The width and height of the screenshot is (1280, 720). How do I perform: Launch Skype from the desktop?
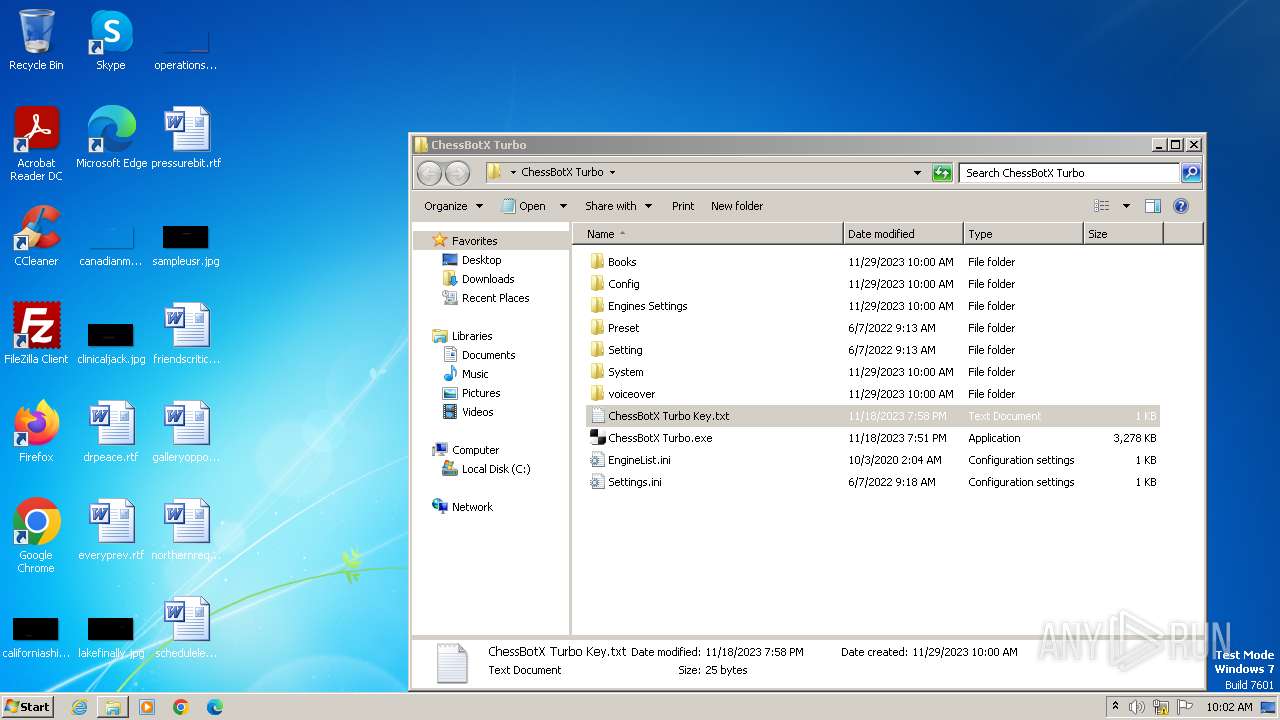click(111, 40)
